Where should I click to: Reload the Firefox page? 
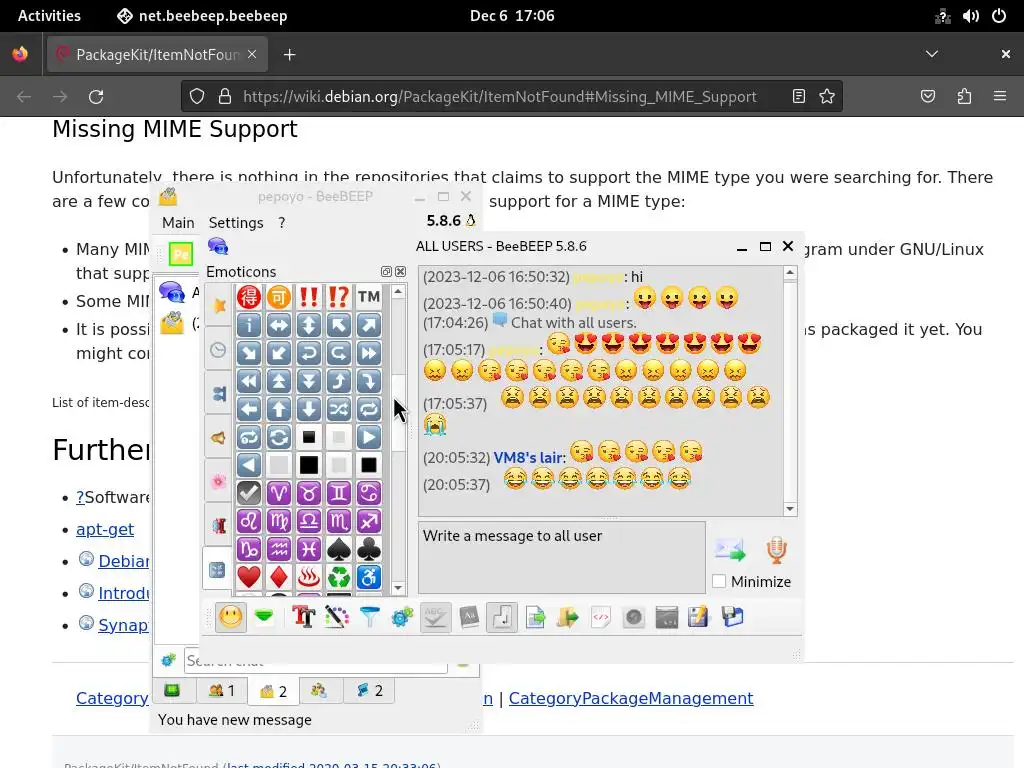(x=96, y=97)
